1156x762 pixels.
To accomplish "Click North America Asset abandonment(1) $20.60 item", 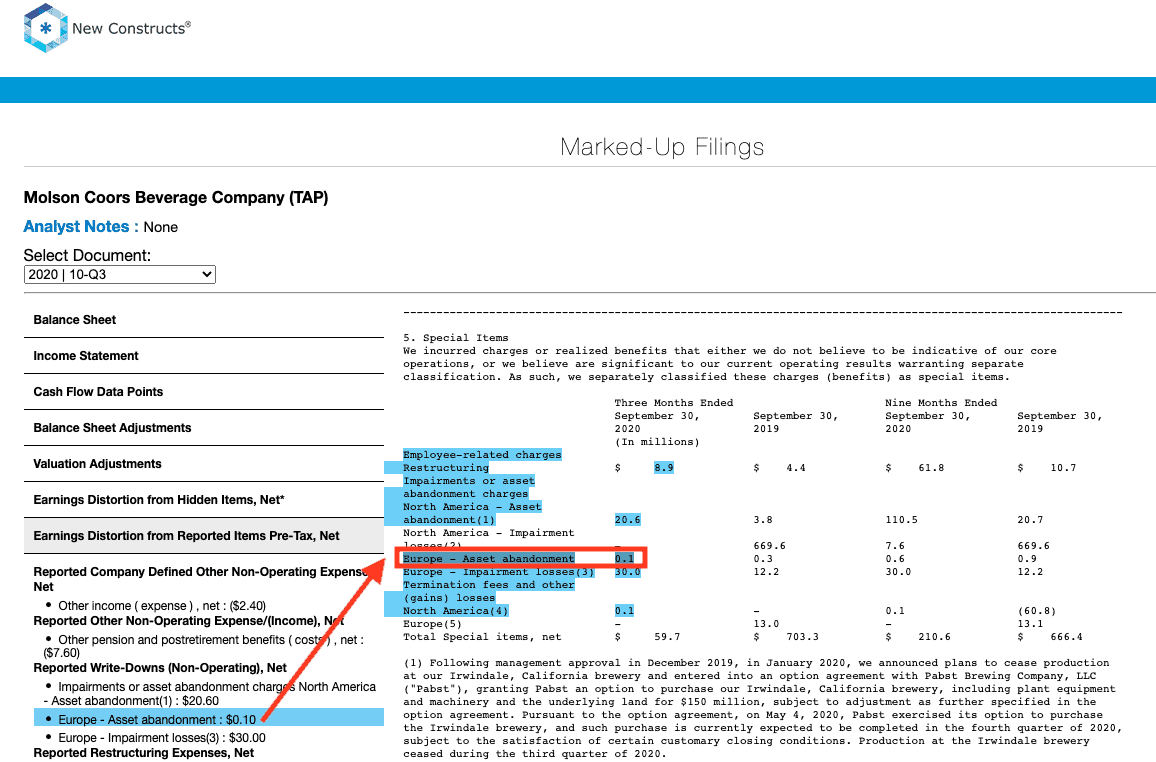I will [209, 694].
